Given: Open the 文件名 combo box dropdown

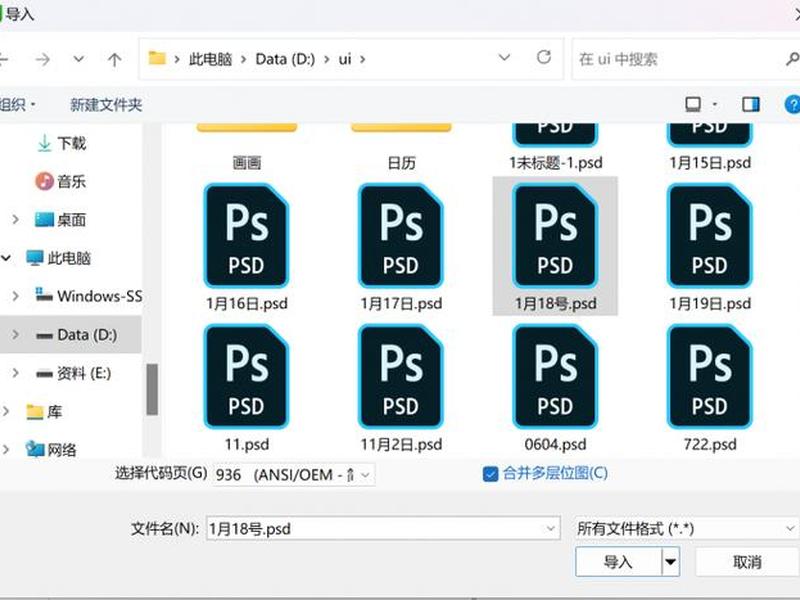Looking at the screenshot, I should (x=551, y=529).
